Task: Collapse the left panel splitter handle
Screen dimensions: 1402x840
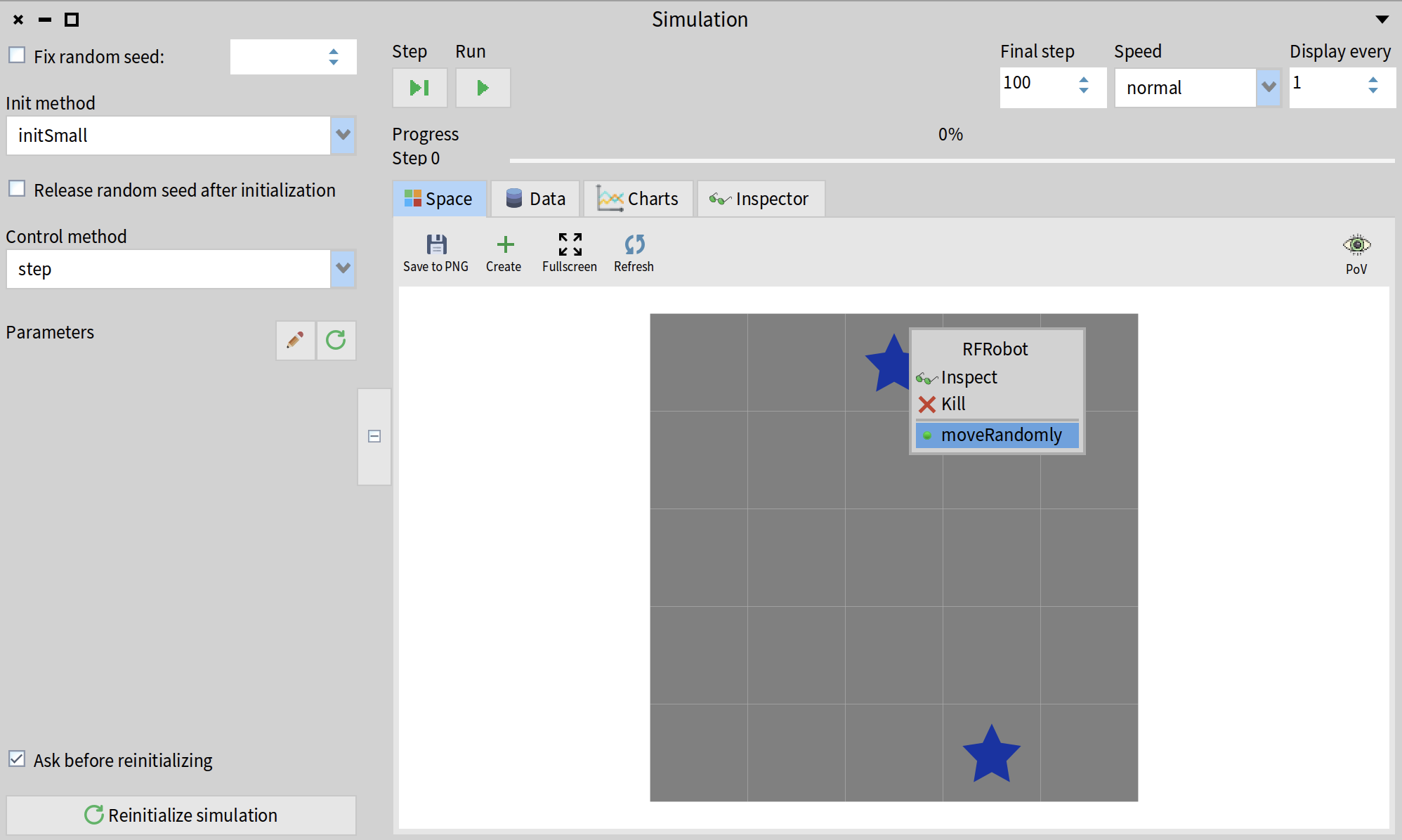Action: [x=374, y=436]
